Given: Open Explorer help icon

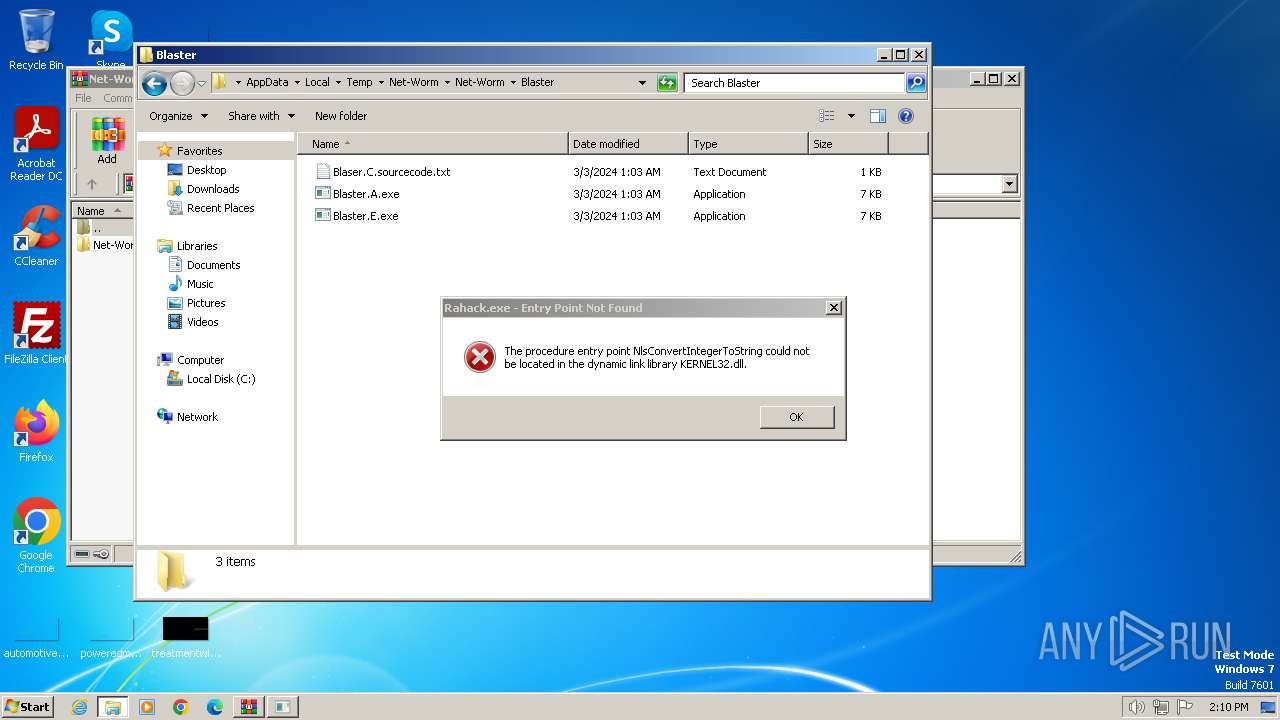Looking at the screenshot, I should coord(906,116).
